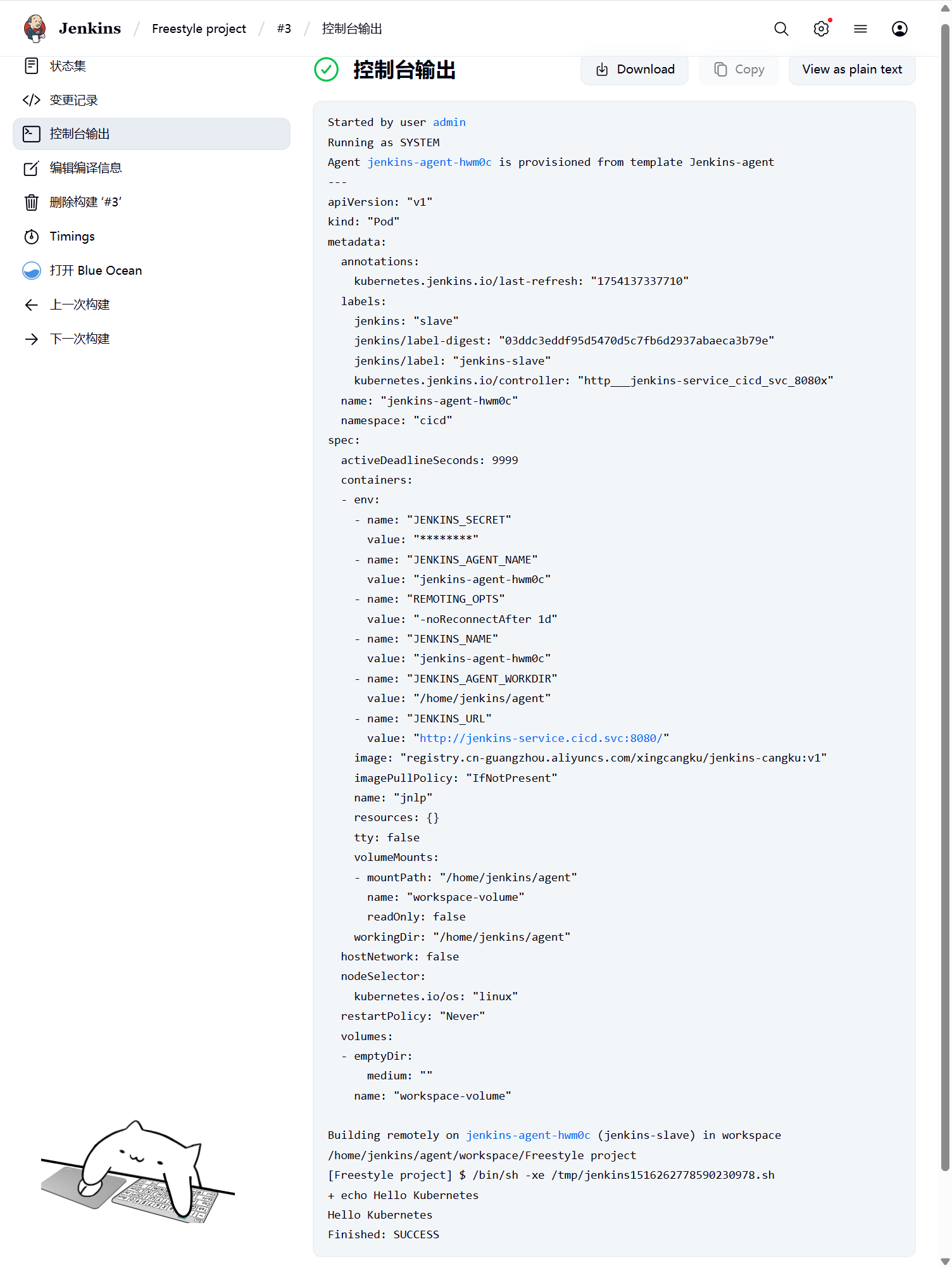Image resolution: width=952 pixels, height=1268 pixels.
Task: Click the right arrow for 下一次构建
Action: [x=32, y=339]
